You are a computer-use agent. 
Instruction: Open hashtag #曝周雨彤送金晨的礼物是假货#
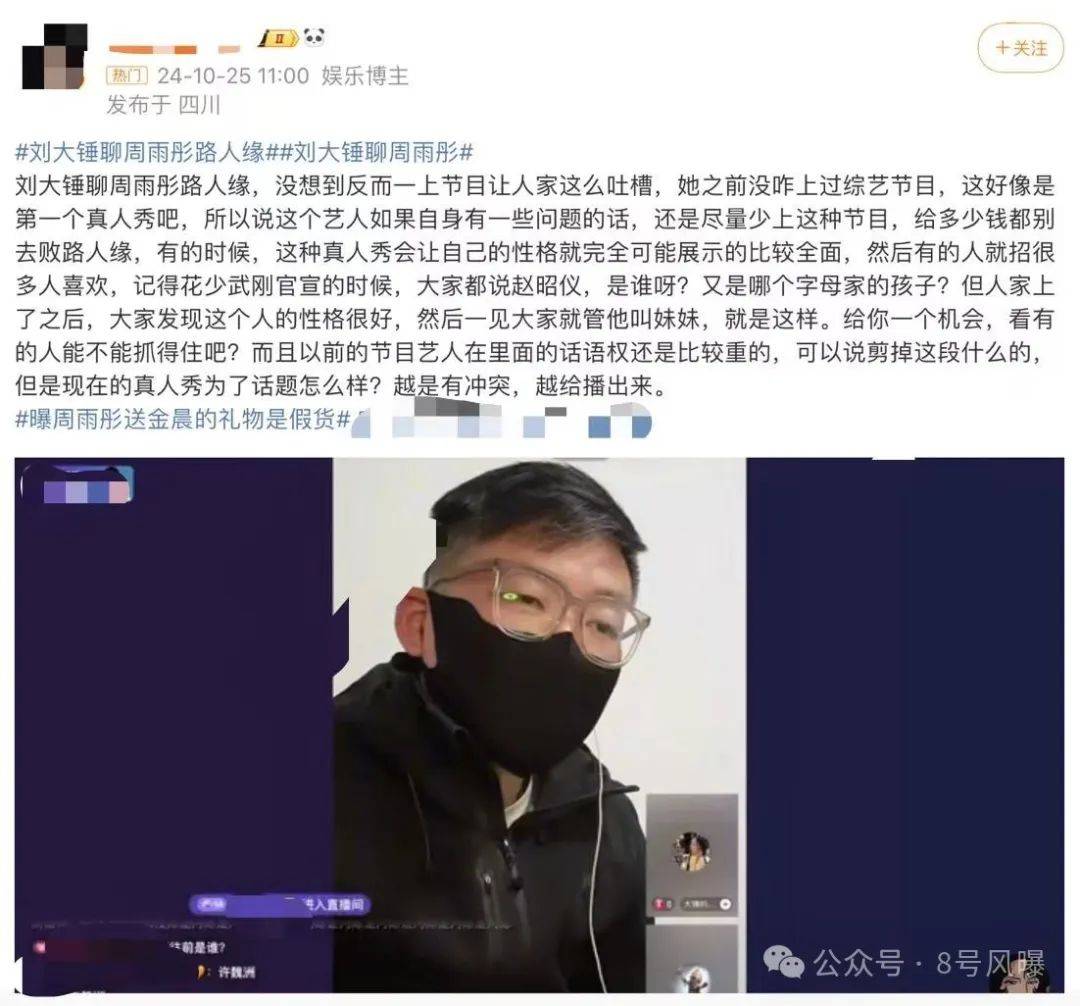[183, 419]
